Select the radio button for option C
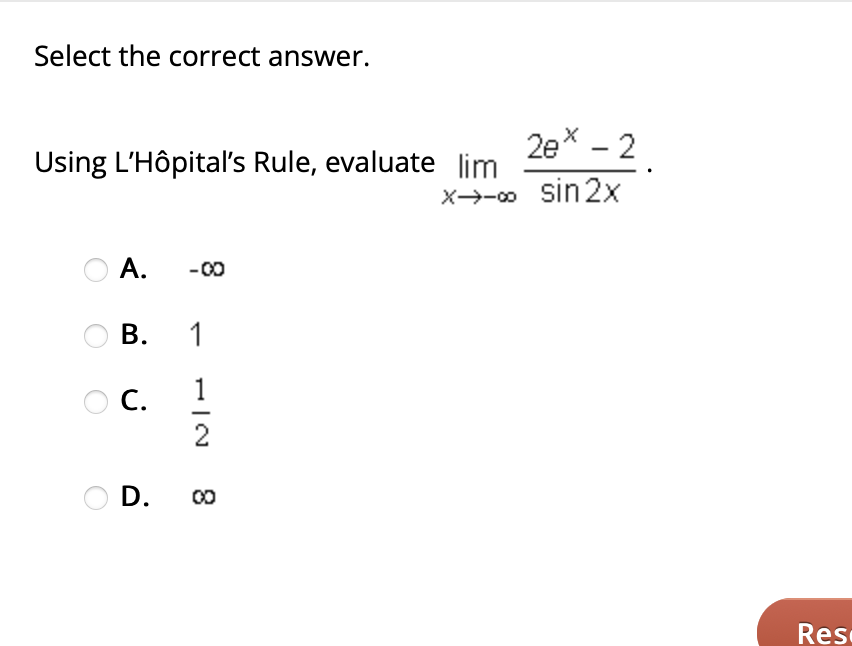Viewport: 852px width, 646px height. tap(96, 402)
